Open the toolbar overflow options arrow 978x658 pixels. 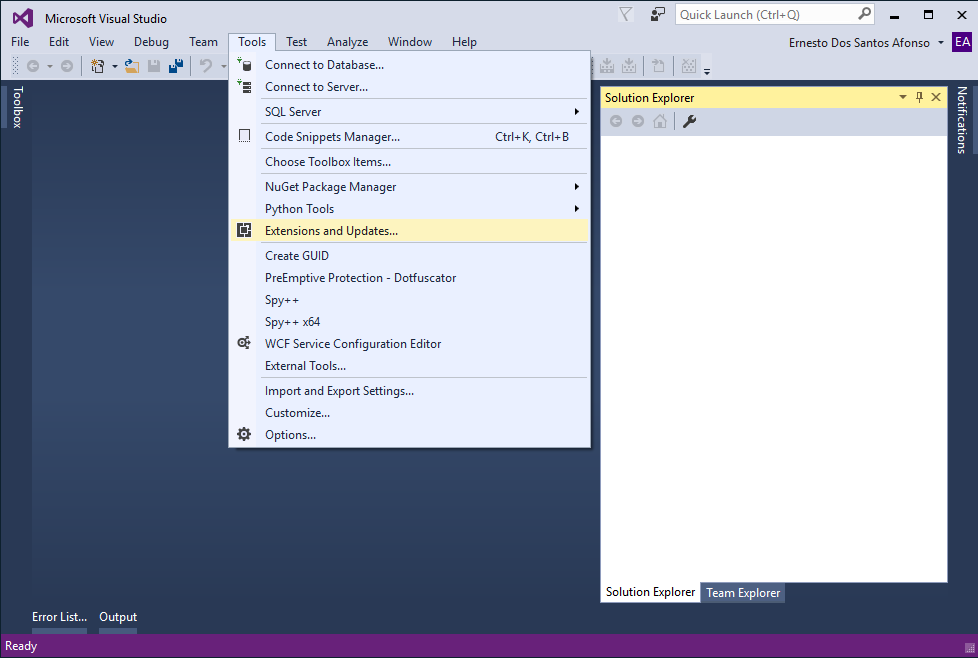click(x=707, y=70)
